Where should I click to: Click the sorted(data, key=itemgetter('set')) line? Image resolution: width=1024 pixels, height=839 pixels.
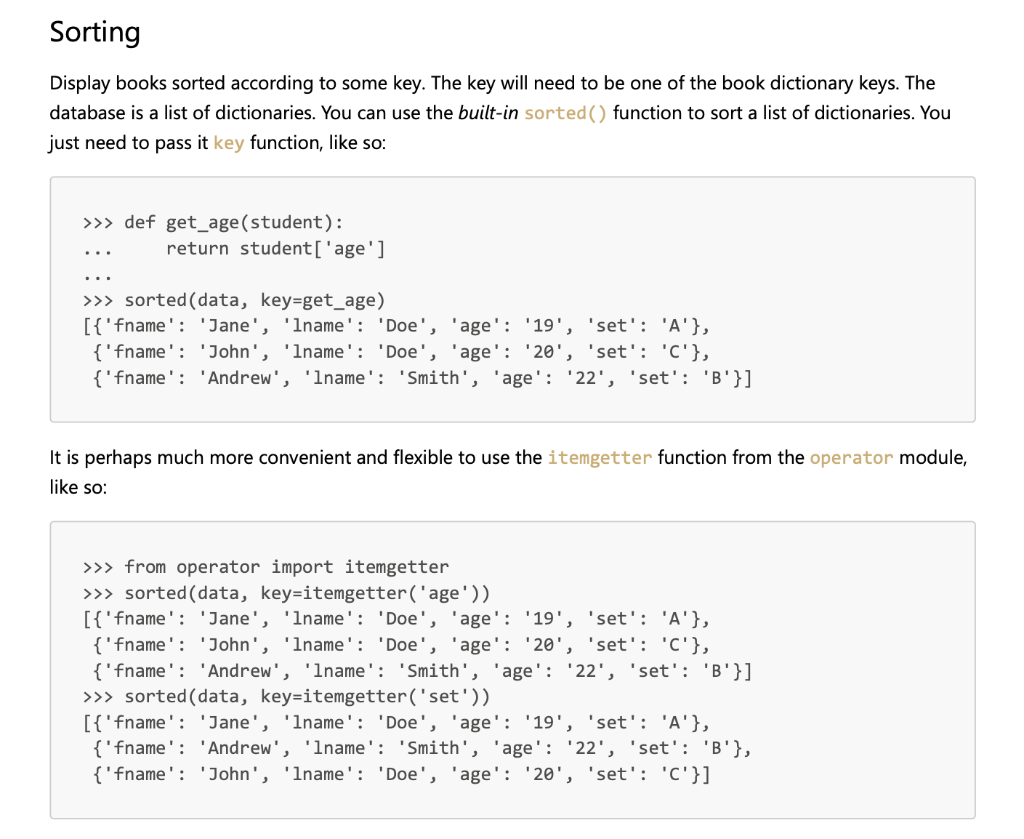[286, 696]
